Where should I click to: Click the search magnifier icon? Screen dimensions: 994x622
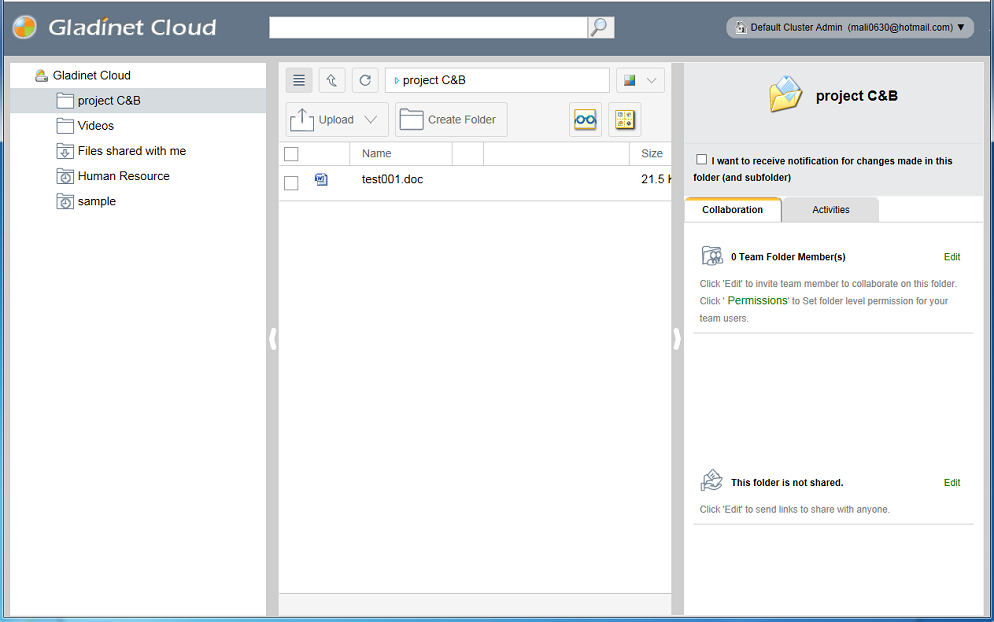point(599,27)
